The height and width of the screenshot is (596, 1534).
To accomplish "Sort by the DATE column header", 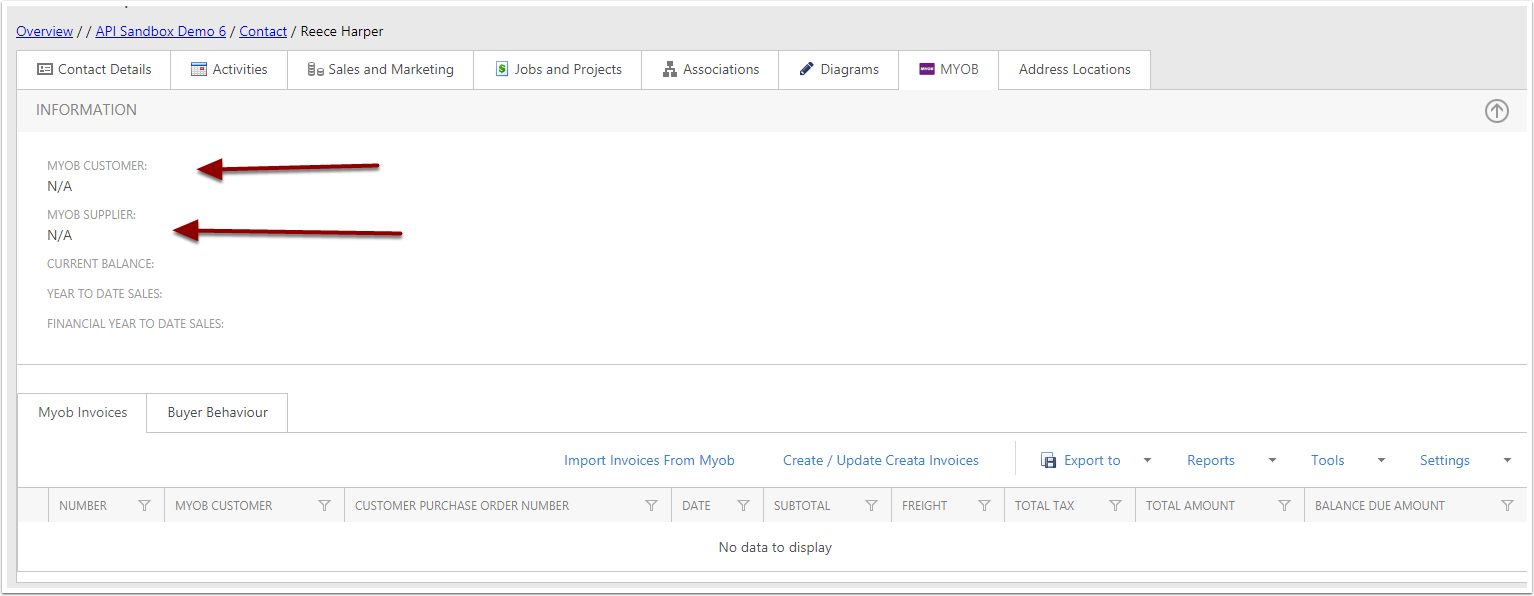I will click(x=696, y=506).
